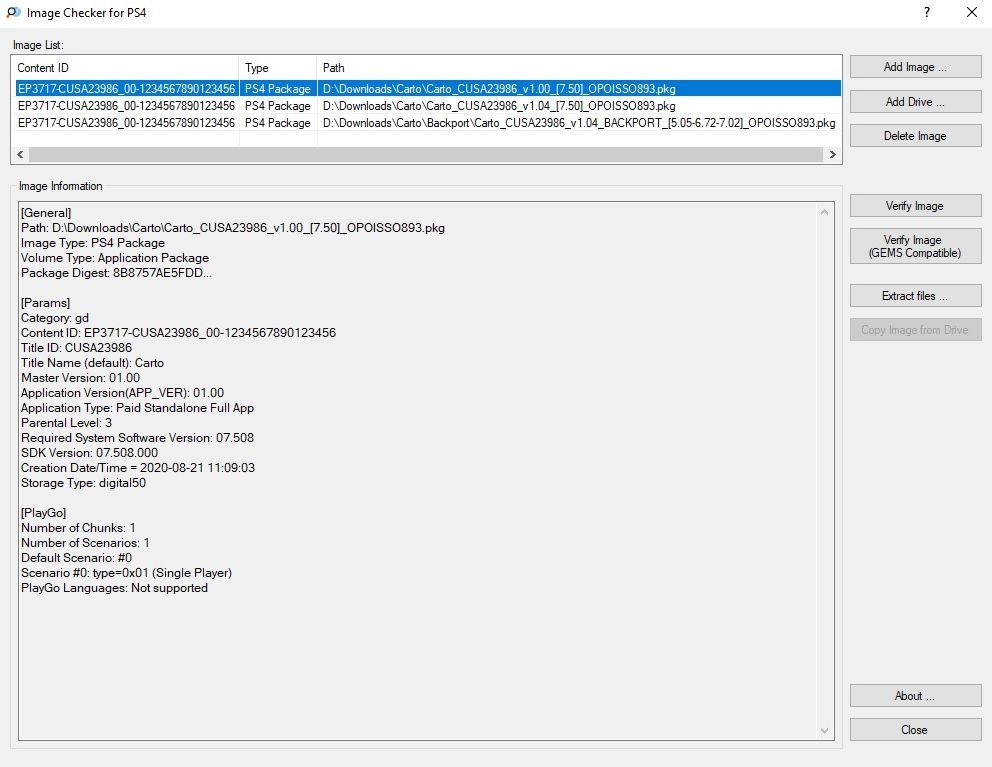
Task: Click Content ID cell of the v1.04 [7.50] row
Action: pyautogui.click(x=127, y=106)
